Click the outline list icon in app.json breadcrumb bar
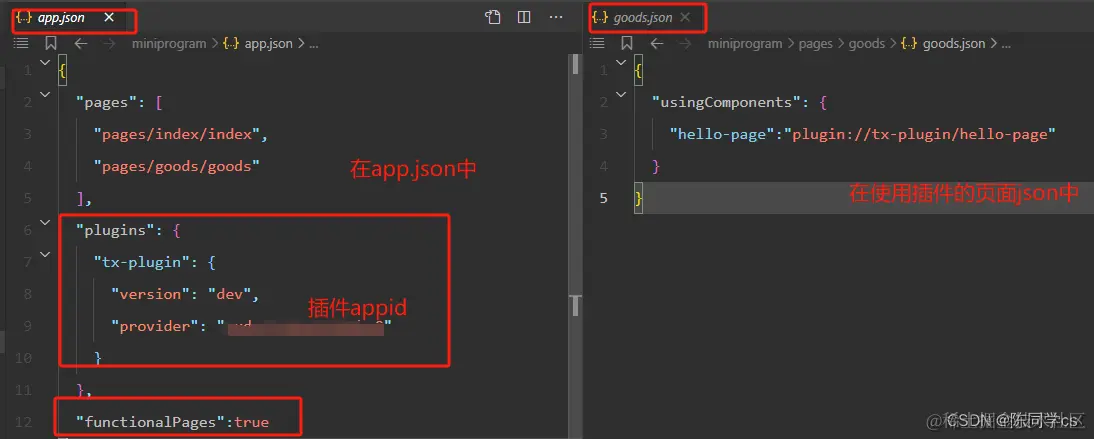1094x439 pixels. pos(21,43)
